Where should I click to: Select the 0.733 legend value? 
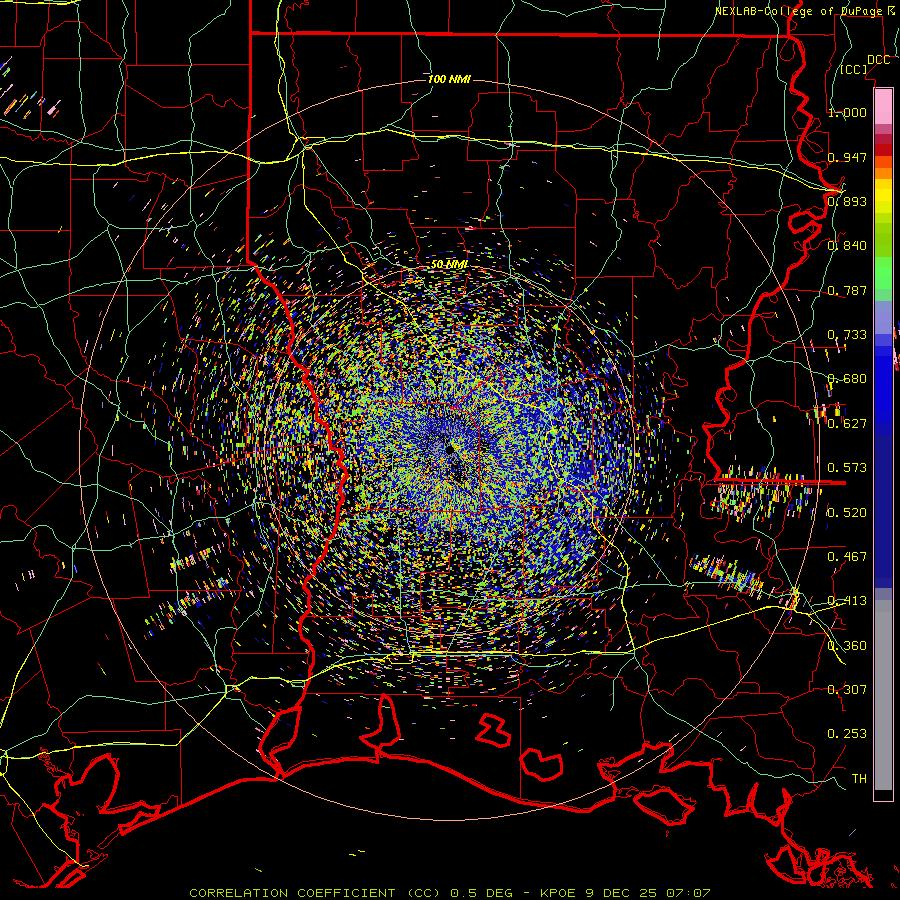click(x=847, y=335)
